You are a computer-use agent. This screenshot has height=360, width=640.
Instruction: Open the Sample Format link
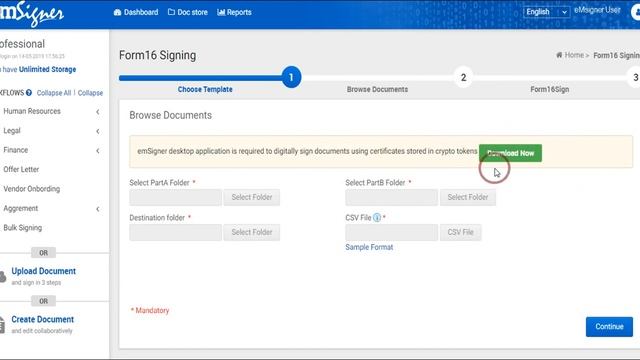point(369,247)
